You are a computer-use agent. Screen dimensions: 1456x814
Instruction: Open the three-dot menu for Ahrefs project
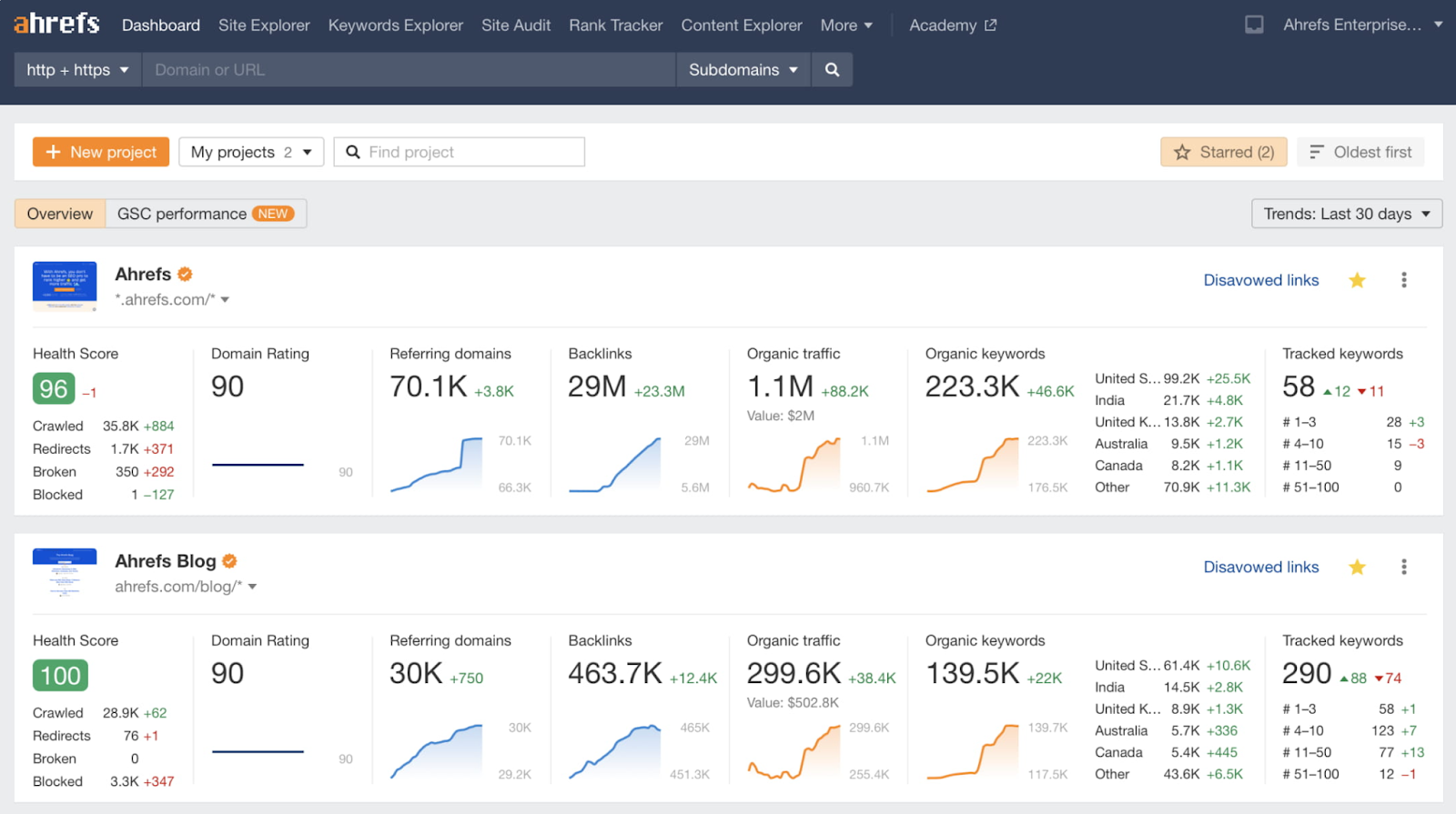click(1403, 280)
